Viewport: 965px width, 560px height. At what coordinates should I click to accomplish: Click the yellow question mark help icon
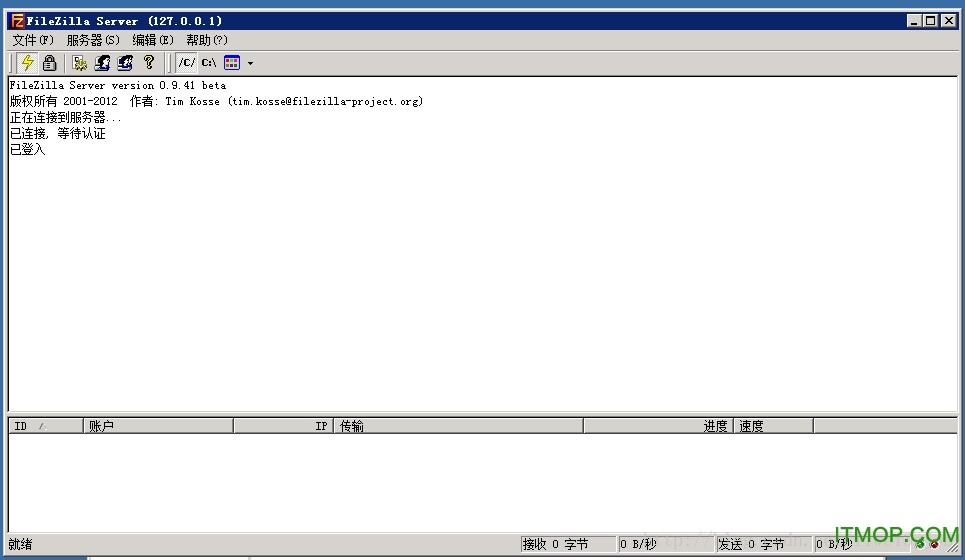149,63
